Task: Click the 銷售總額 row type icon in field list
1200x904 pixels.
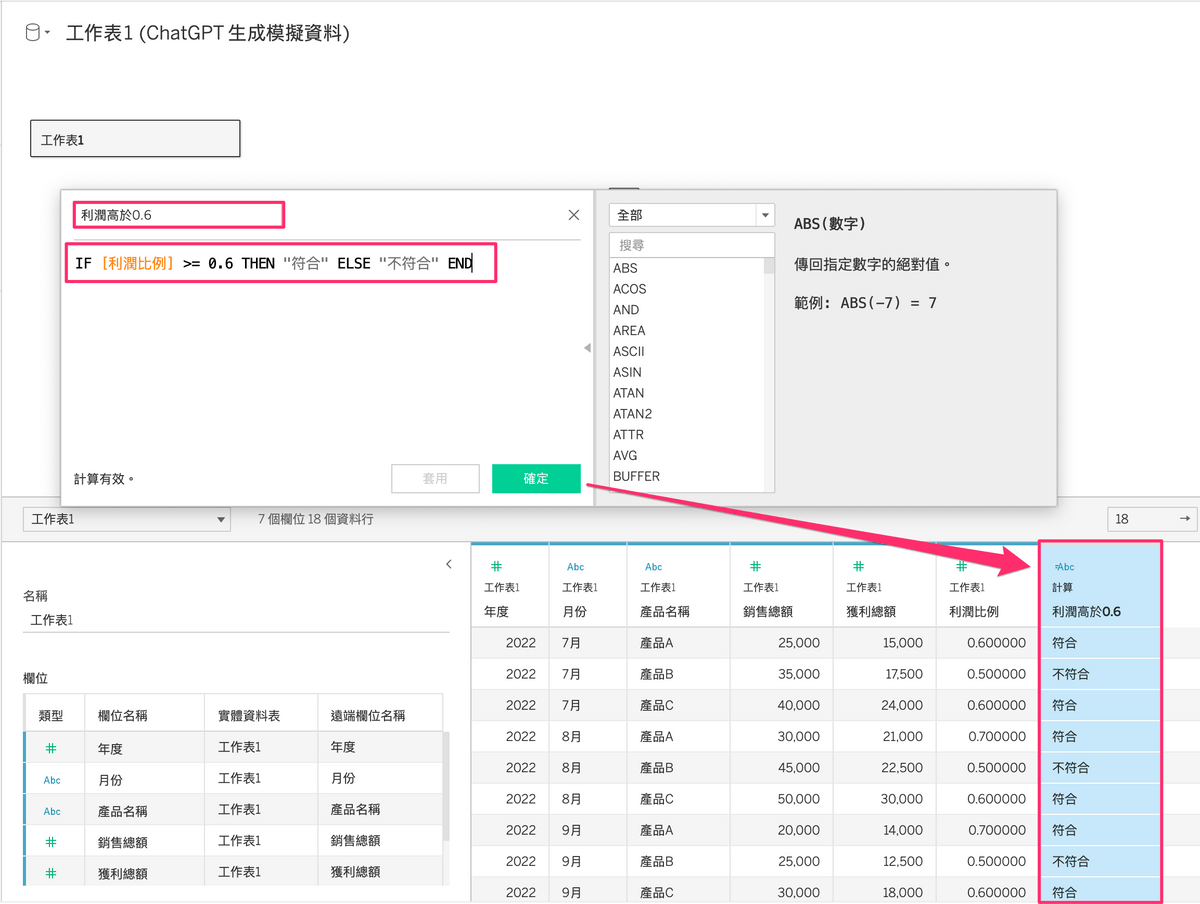Action: [51, 841]
